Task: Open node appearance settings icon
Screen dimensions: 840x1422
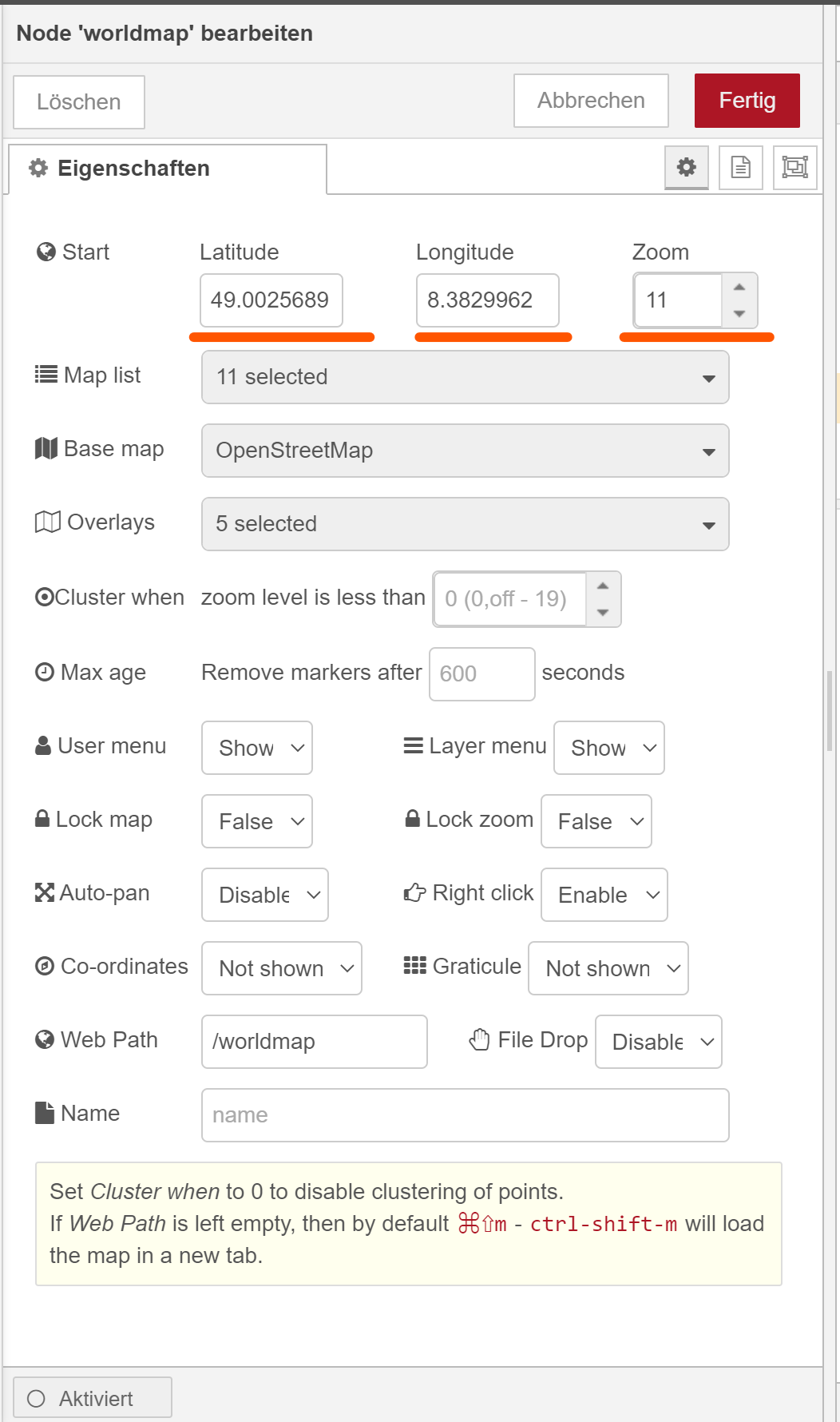Action: point(794,167)
